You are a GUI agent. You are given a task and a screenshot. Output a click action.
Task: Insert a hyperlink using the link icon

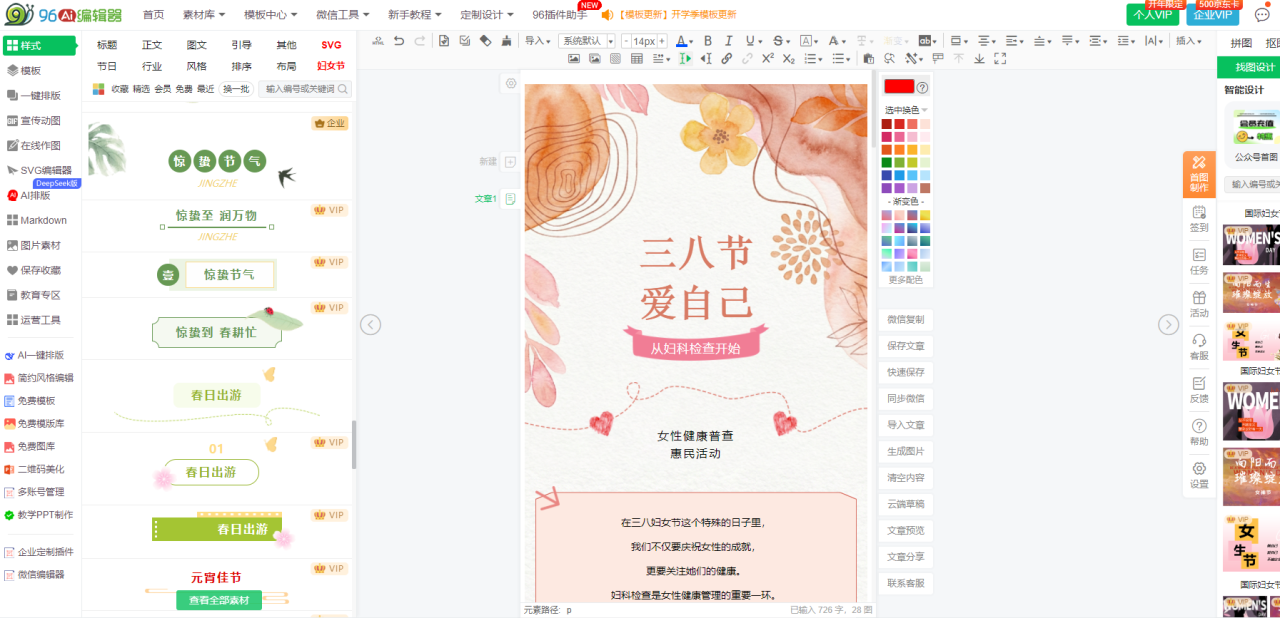[725, 59]
